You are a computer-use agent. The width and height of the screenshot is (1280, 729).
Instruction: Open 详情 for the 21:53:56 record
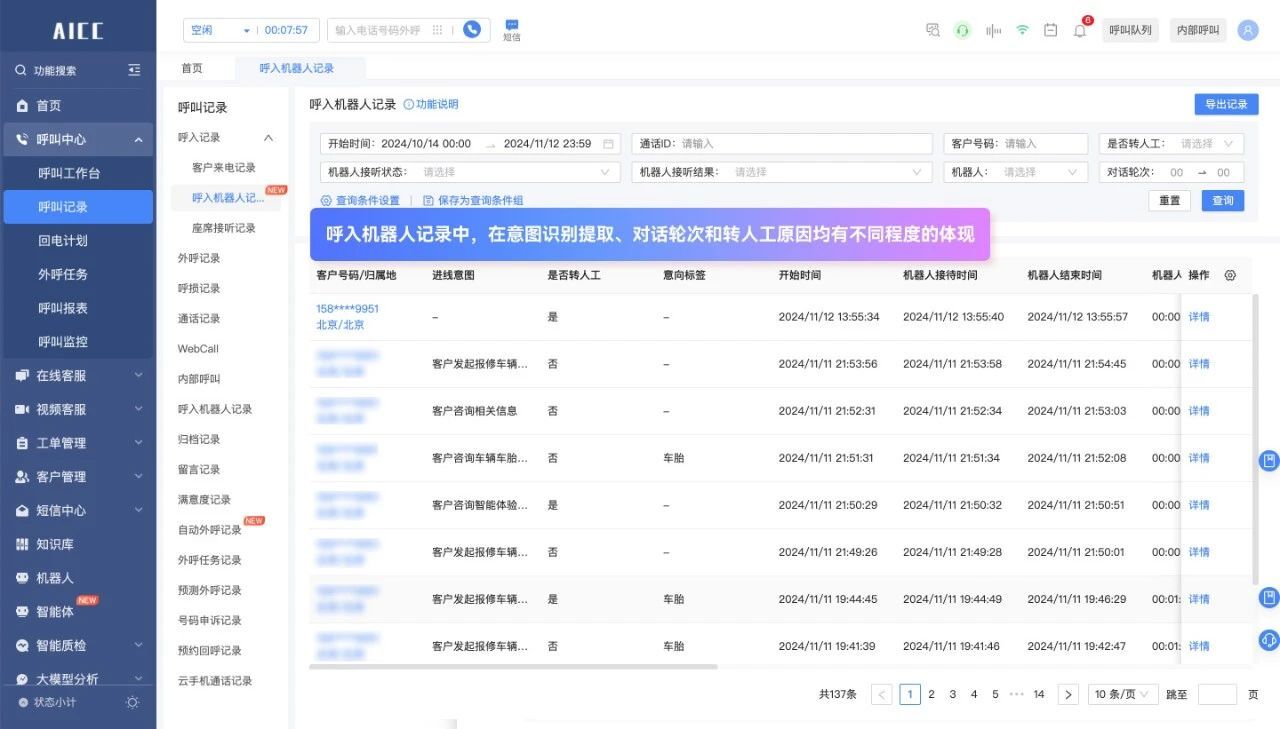point(1199,364)
